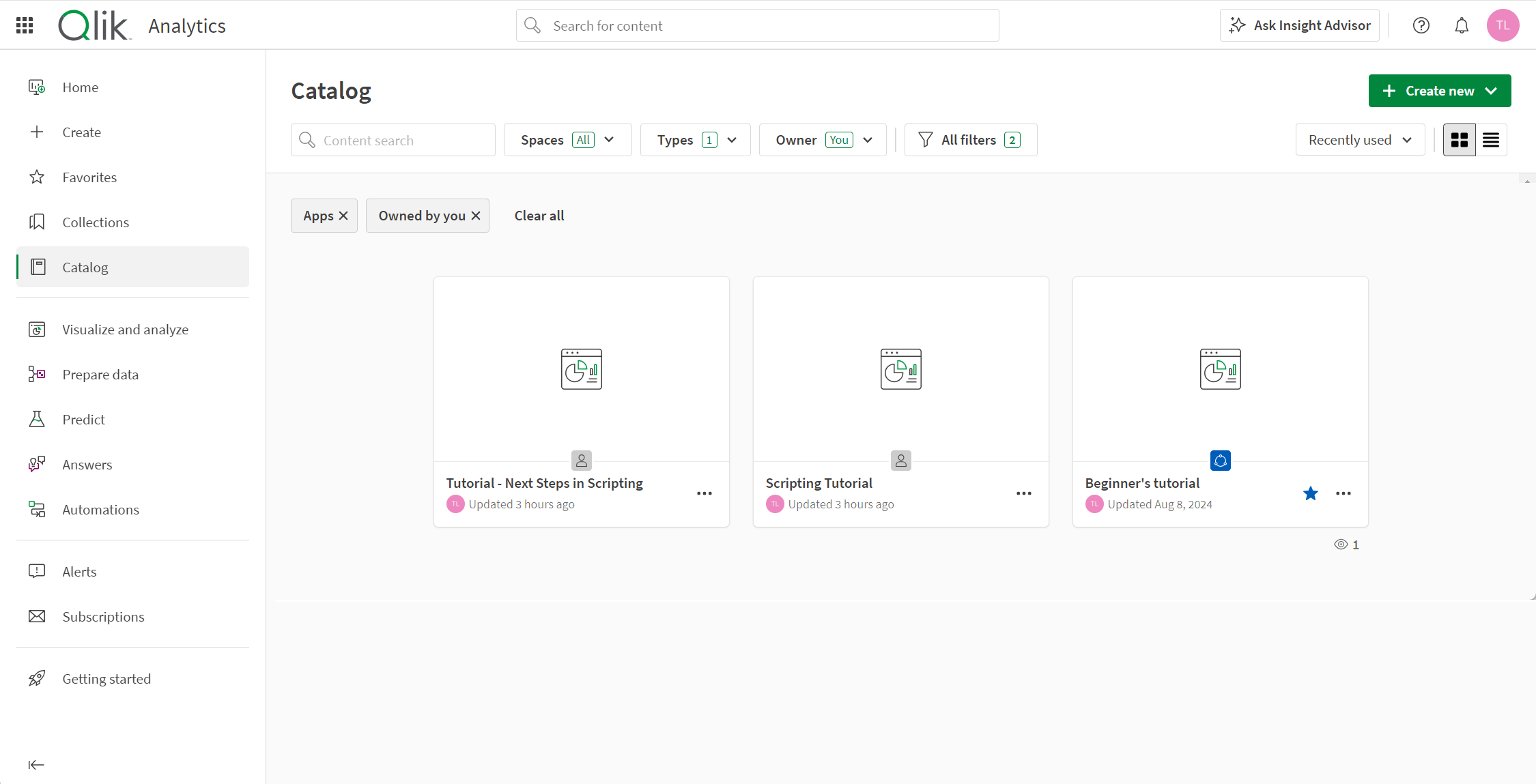
Task: Click the Predict sidebar icon
Action: (x=37, y=419)
